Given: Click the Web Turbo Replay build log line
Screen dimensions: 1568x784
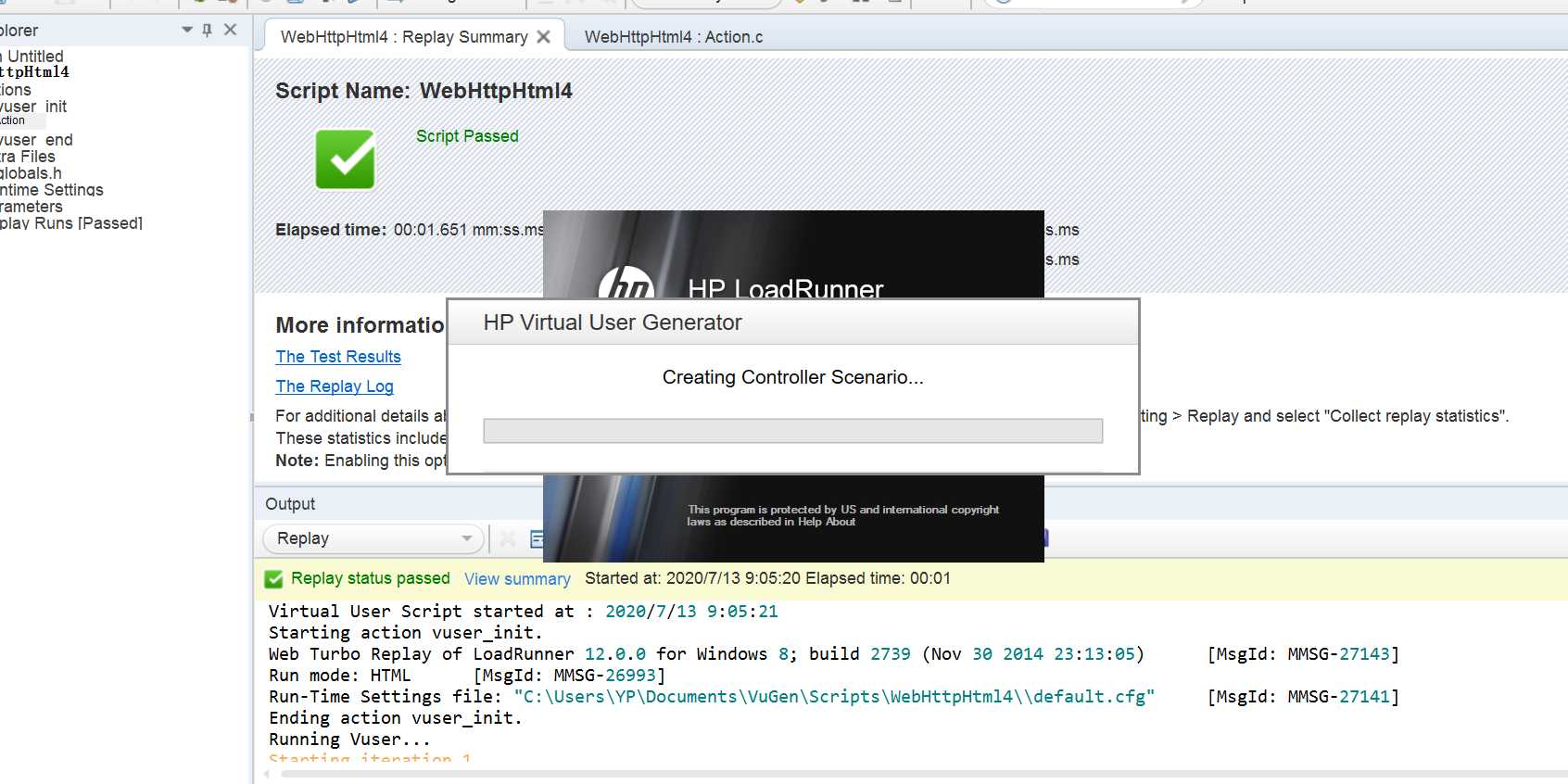Looking at the screenshot, I should pyautogui.click(x=706, y=654).
